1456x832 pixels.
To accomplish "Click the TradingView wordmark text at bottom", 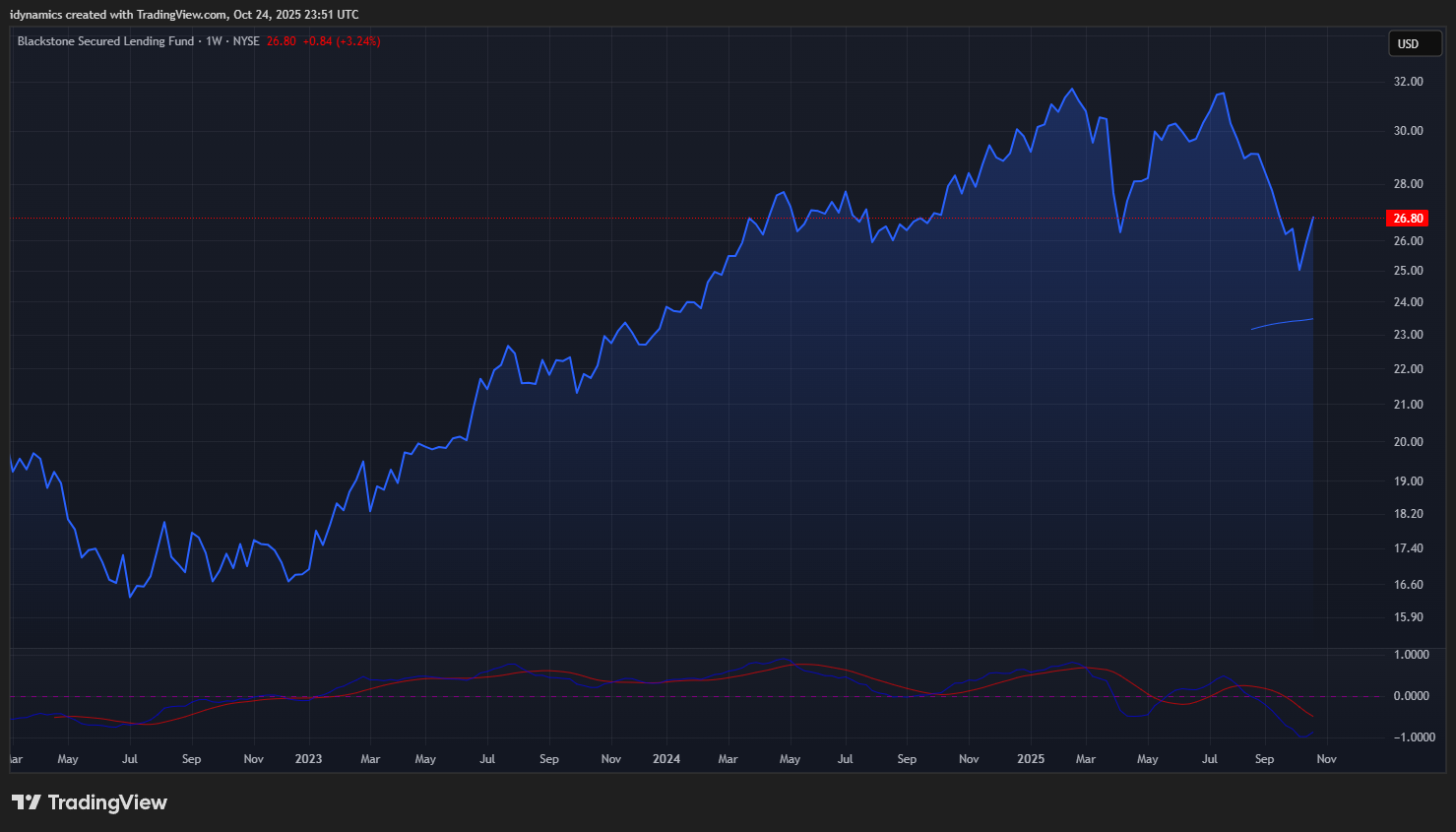I will [x=107, y=802].
